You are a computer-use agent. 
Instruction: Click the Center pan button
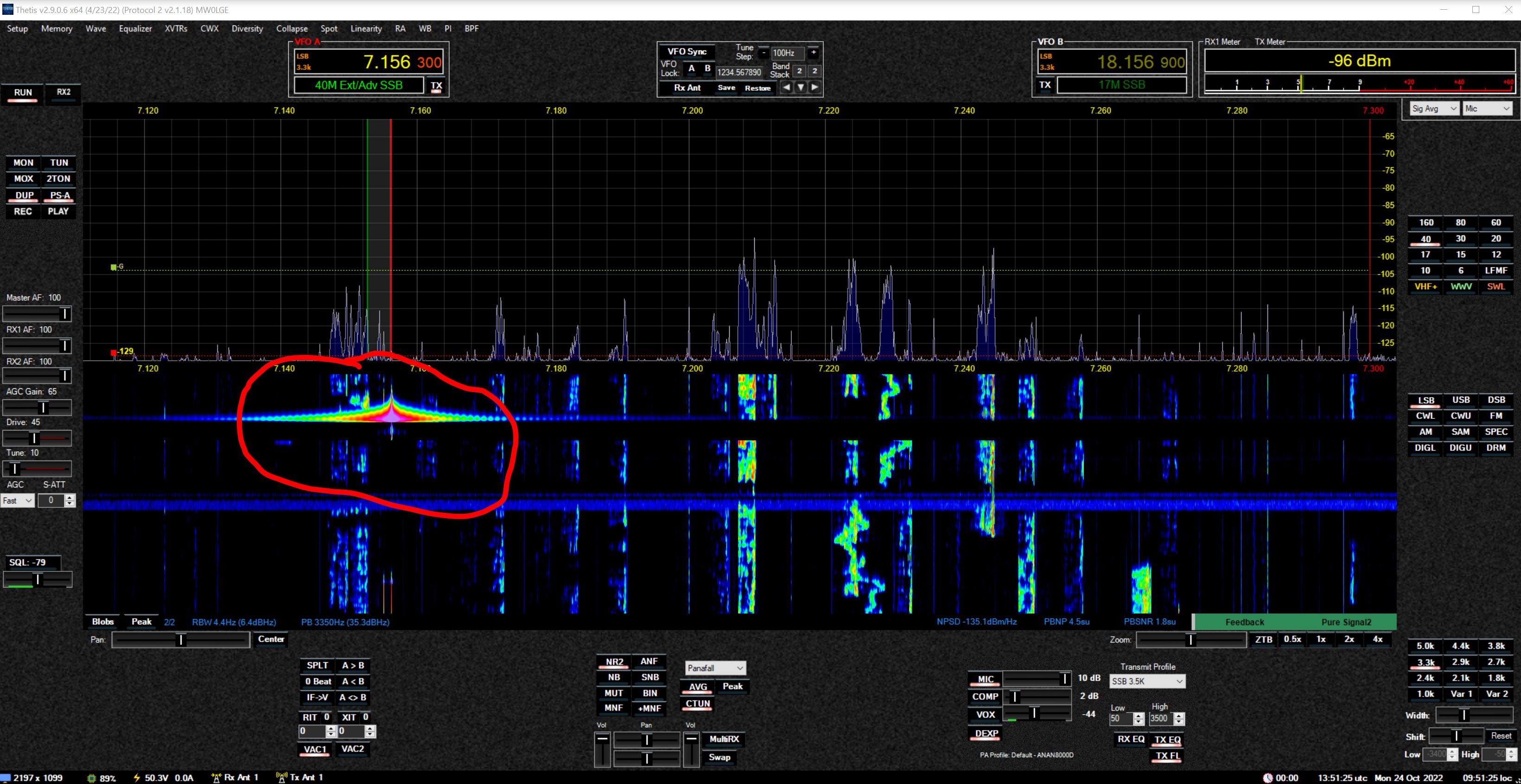271,639
